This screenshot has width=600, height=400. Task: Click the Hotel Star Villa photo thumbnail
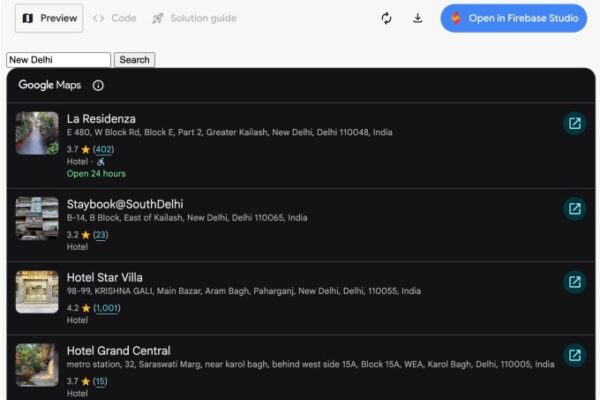coord(37,292)
